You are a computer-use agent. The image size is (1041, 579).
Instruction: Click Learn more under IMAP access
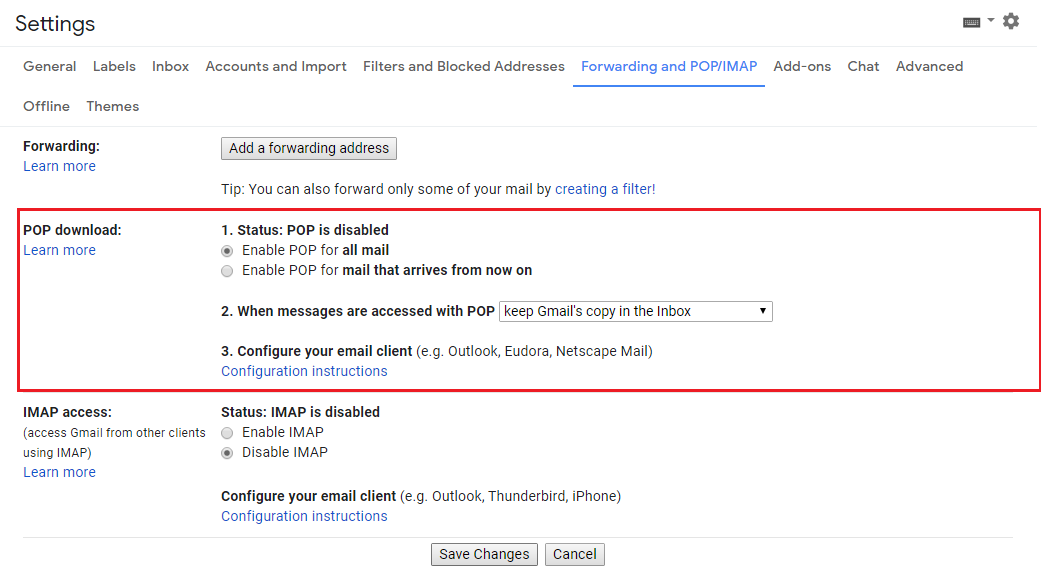click(59, 471)
